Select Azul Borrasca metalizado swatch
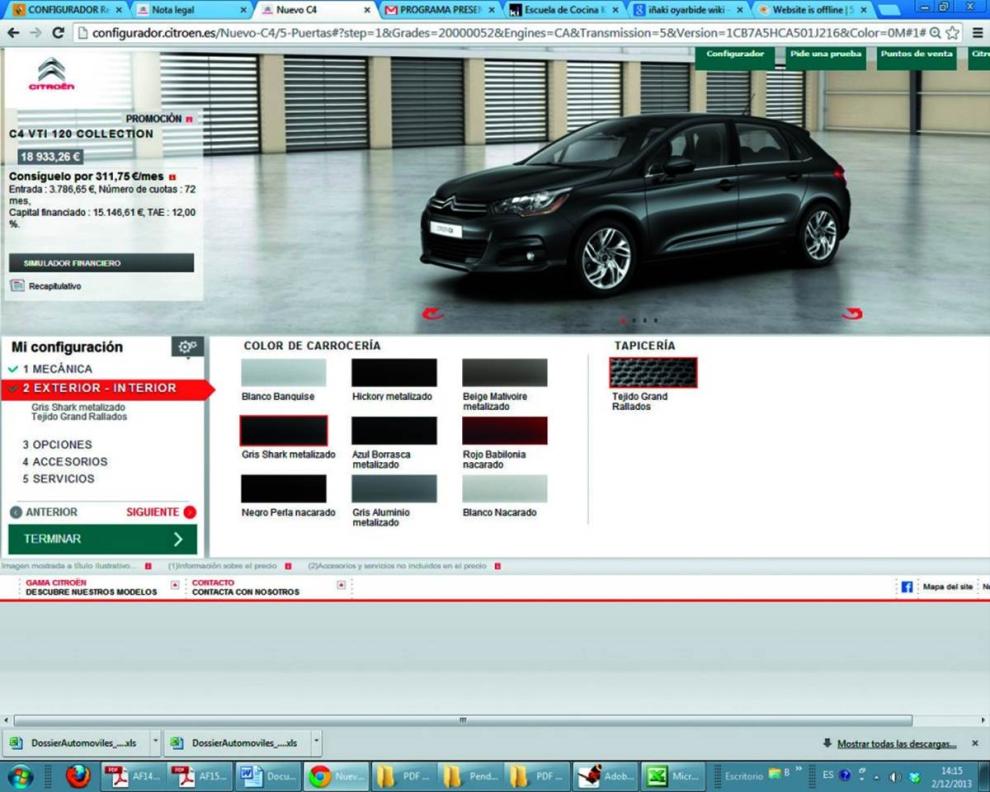Screen dimensions: 990x792 (x=394, y=431)
